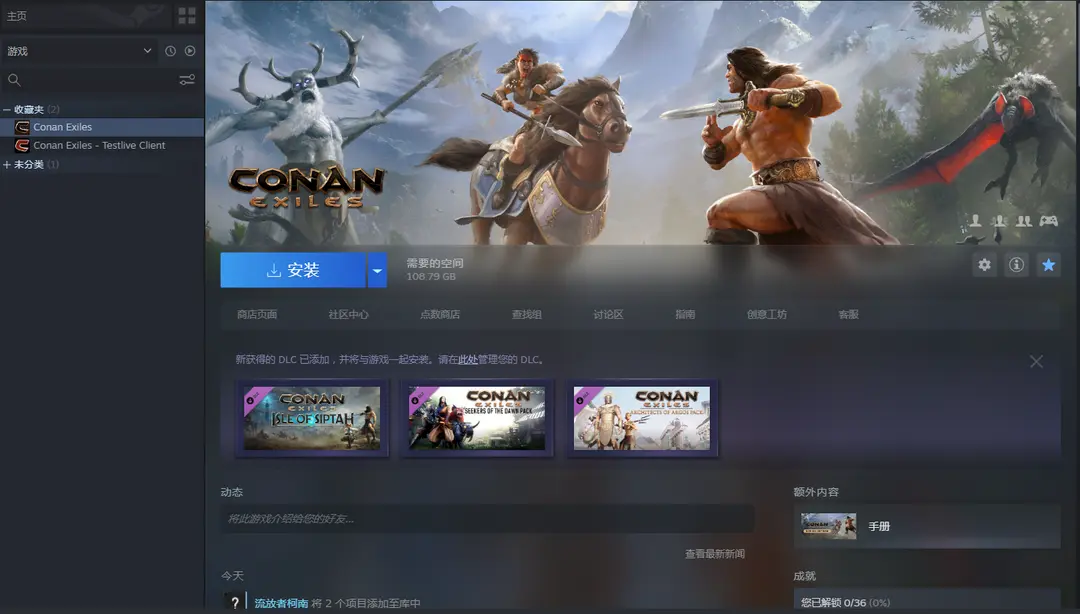The image size is (1080, 614).
Task: Toggle the favorite star for Conan Exiles
Action: pos(1048,265)
